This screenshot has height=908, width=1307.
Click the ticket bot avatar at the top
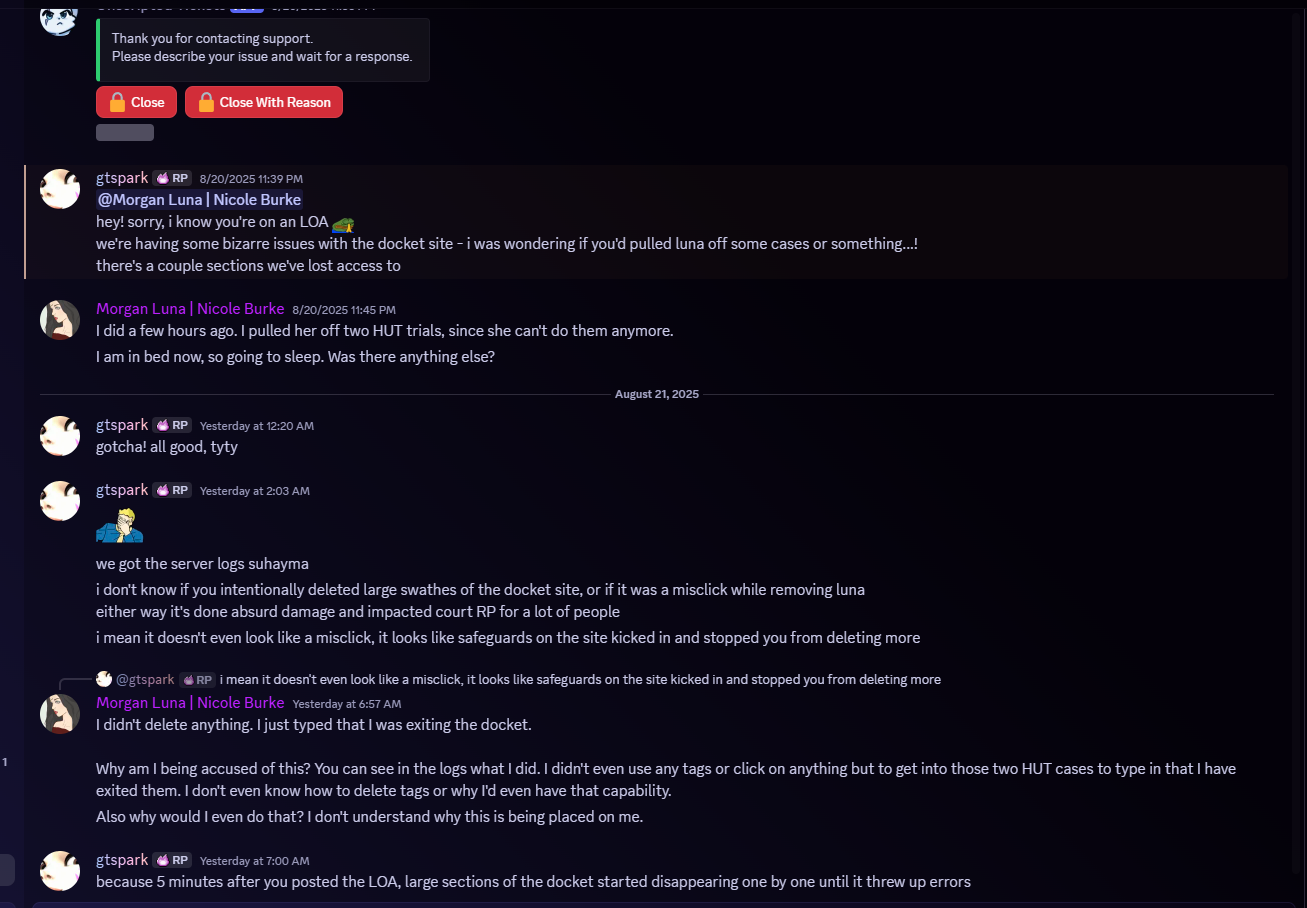59,17
